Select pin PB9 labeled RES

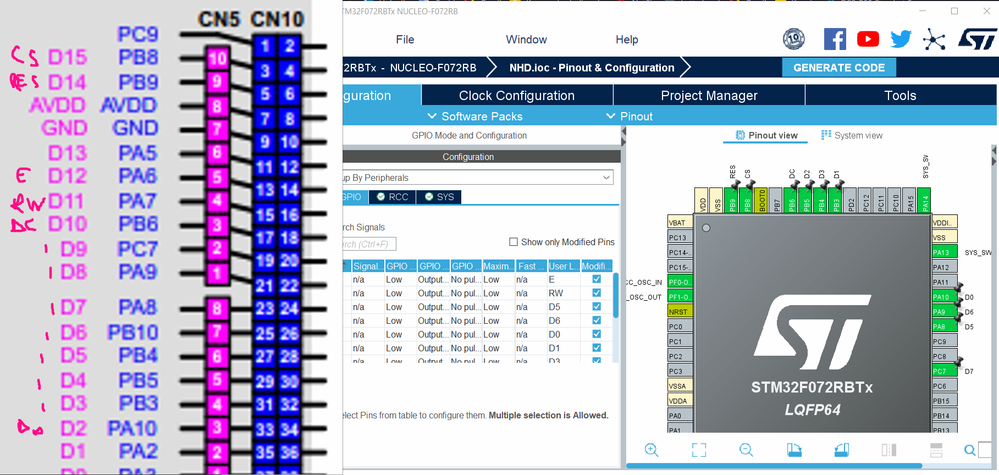[732, 202]
